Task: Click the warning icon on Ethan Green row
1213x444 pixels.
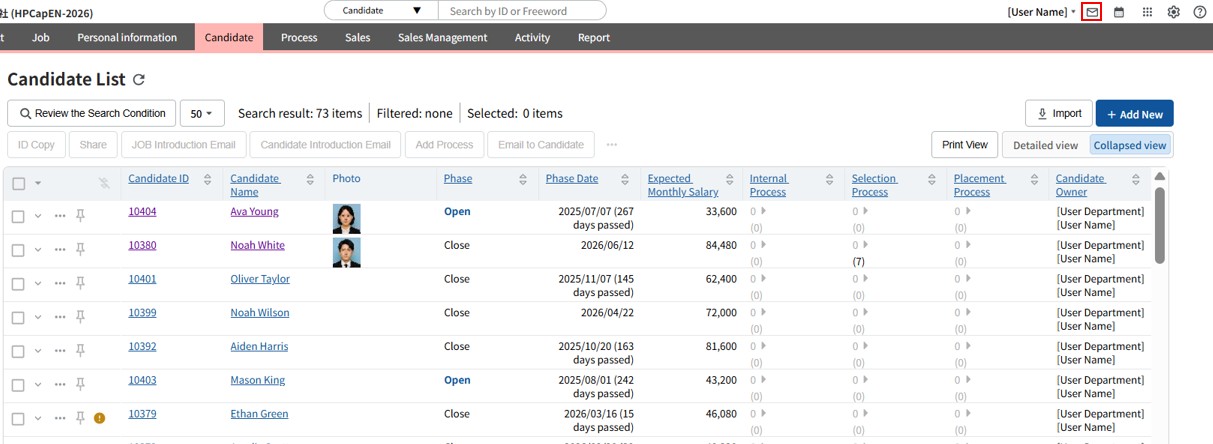Action: click(99, 418)
